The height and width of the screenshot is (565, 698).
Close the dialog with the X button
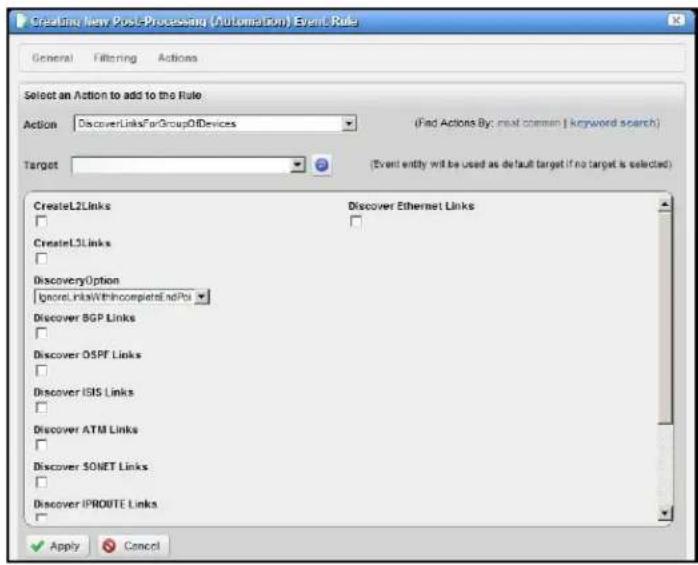pyautogui.click(x=675, y=20)
